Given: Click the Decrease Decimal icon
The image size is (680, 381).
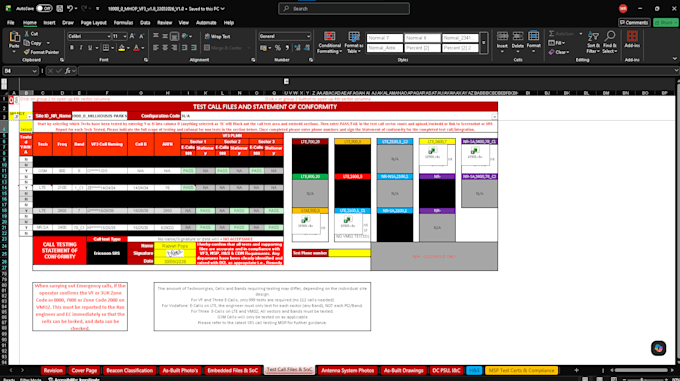Looking at the screenshot, I should click(x=307, y=48).
